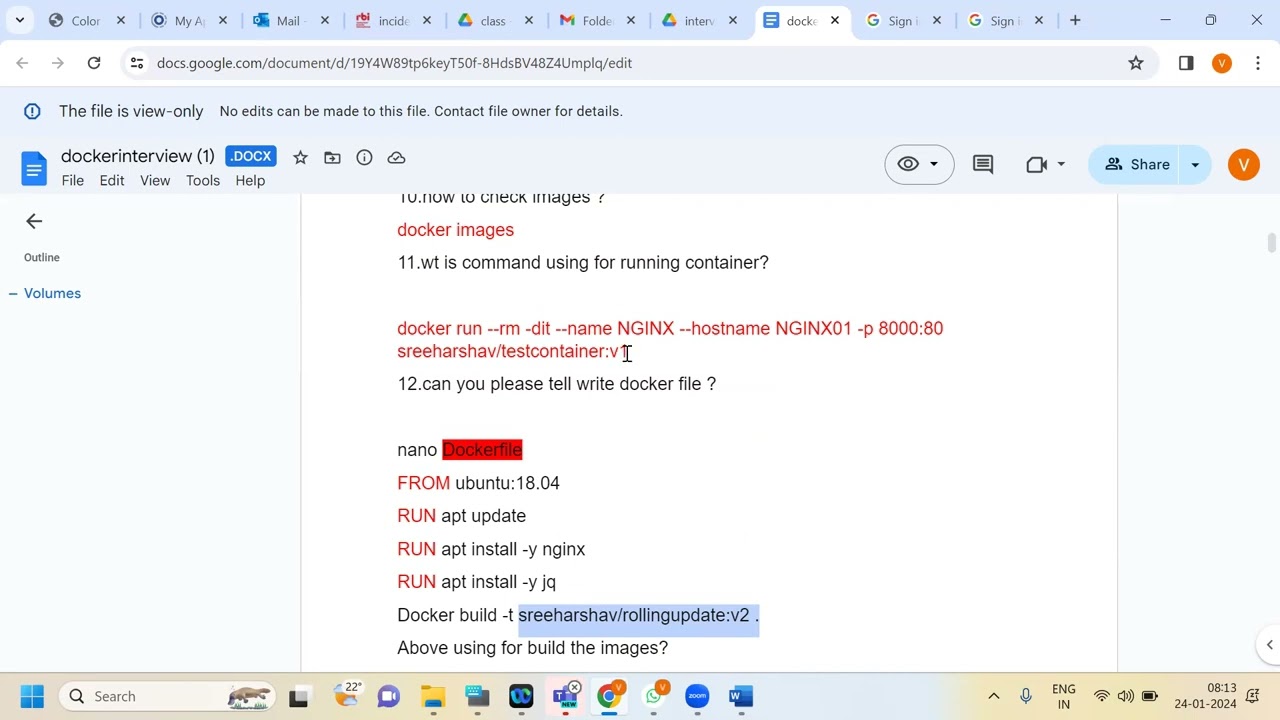Close the document outline with back arrow
Image resolution: width=1280 pixels, height=720 pixels.
(x=34, y=221)
